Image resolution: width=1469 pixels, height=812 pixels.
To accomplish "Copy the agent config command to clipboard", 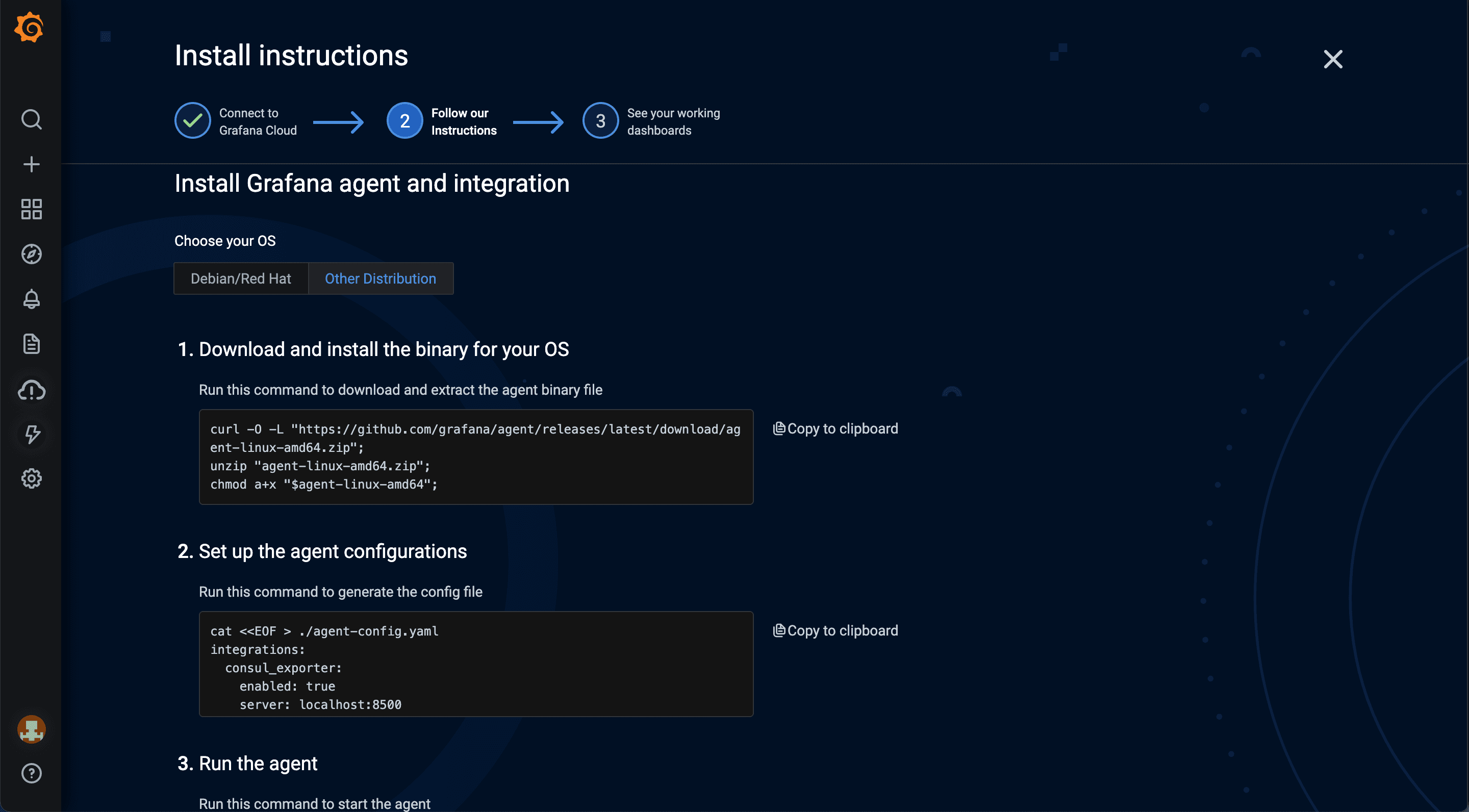I will pos(835,630).
